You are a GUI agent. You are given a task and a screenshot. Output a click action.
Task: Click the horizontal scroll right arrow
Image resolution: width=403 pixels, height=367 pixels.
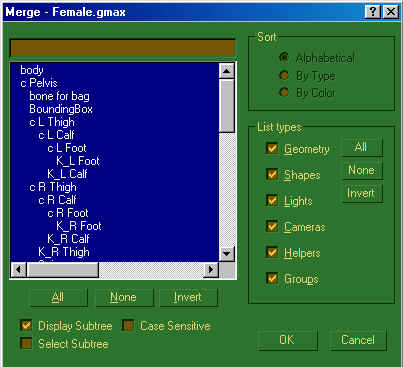click(x=211, y=269)
